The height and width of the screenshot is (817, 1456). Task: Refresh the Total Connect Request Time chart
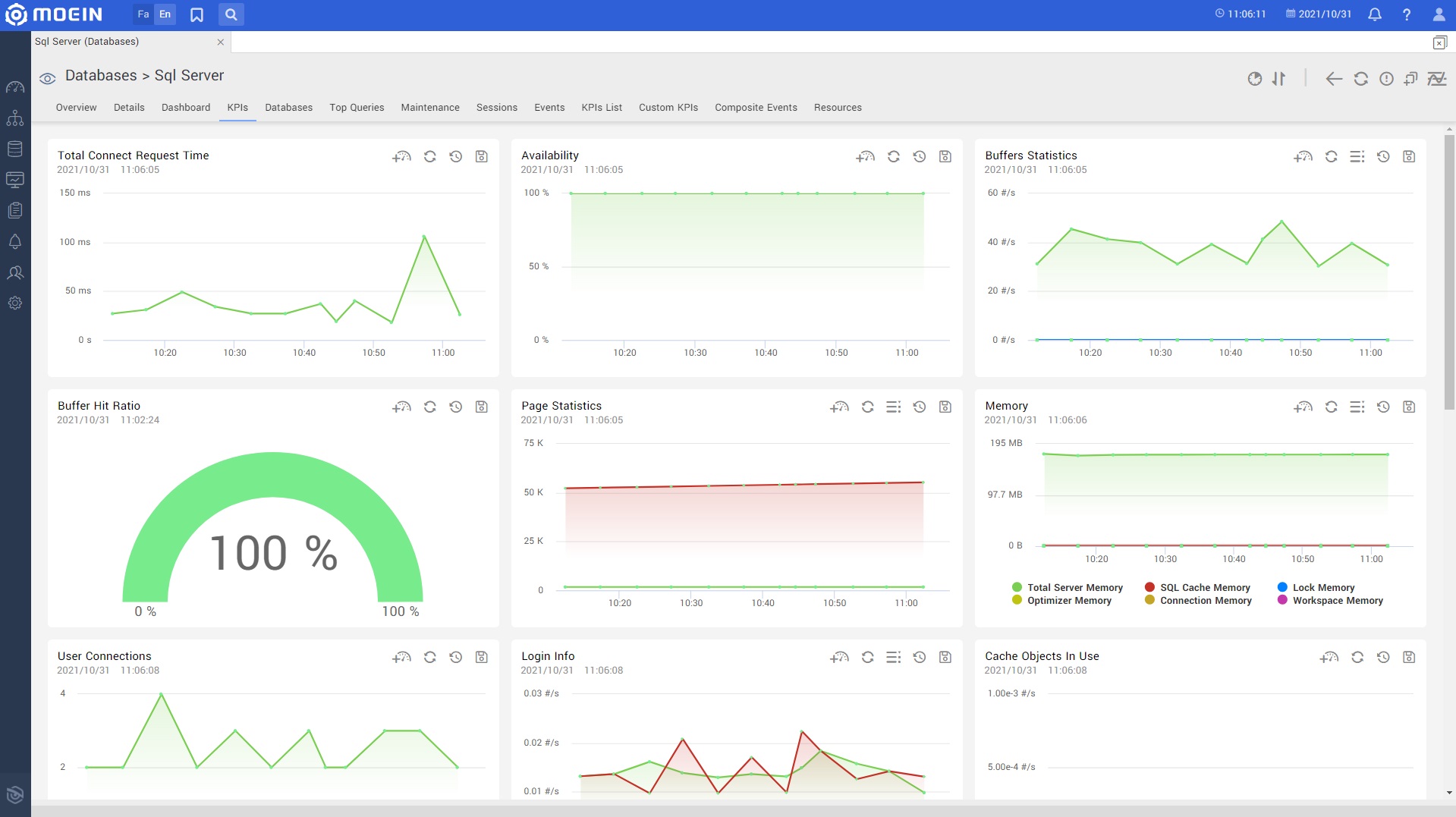[x=429, y=156]
